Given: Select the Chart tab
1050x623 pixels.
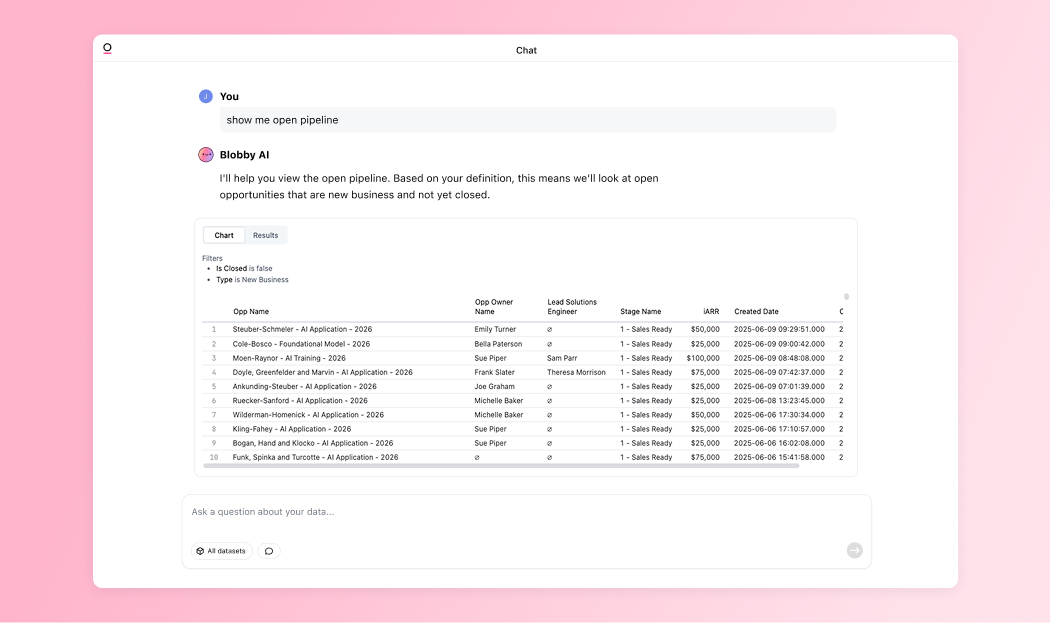Looking at the screenshot, I should pos(224,236).
